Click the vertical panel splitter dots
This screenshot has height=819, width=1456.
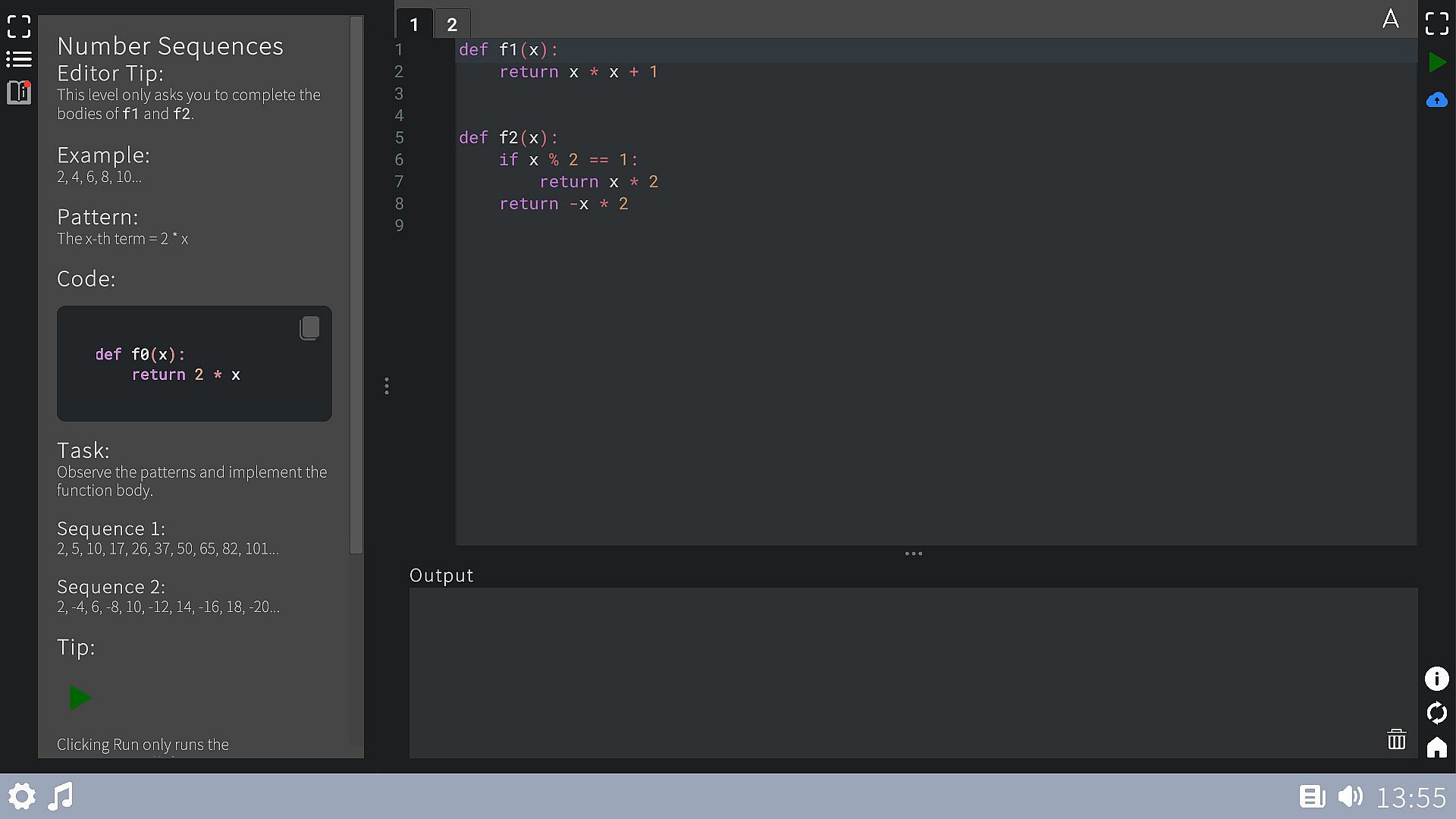coord(387,387)
